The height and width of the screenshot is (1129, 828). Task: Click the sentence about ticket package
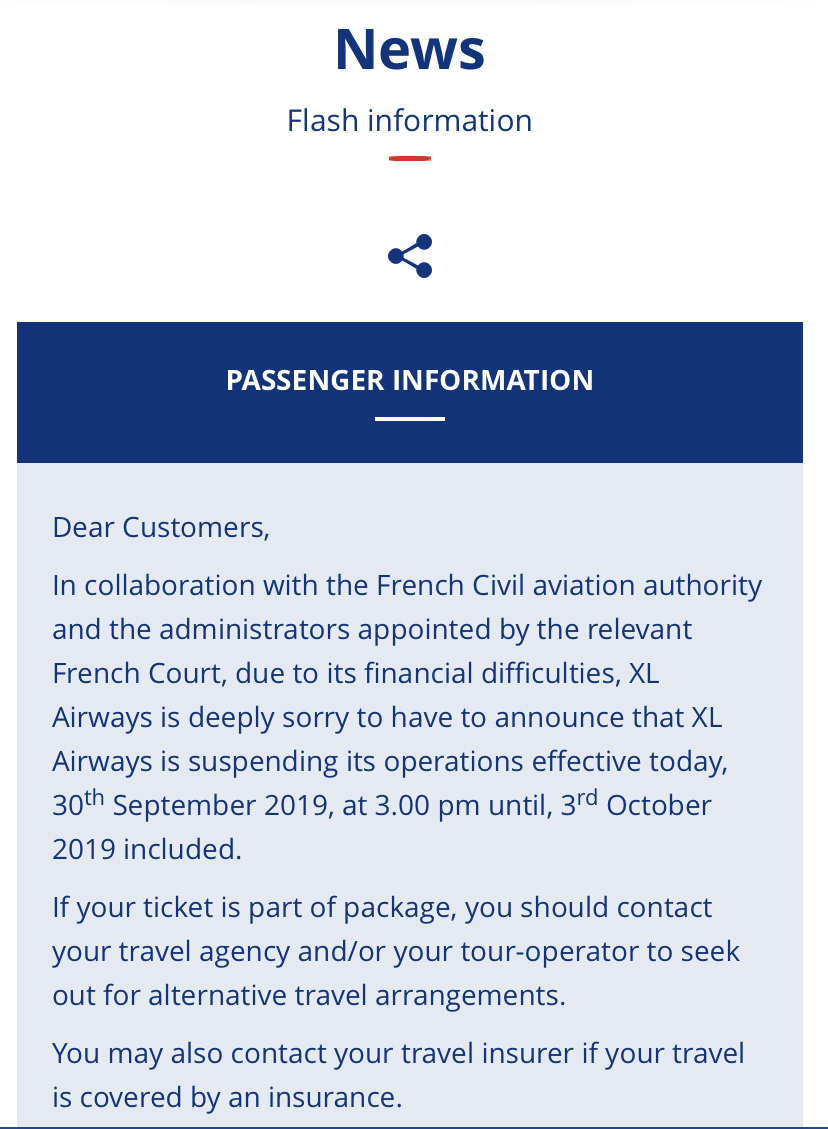pyautogui.click(x=382, y=908)
